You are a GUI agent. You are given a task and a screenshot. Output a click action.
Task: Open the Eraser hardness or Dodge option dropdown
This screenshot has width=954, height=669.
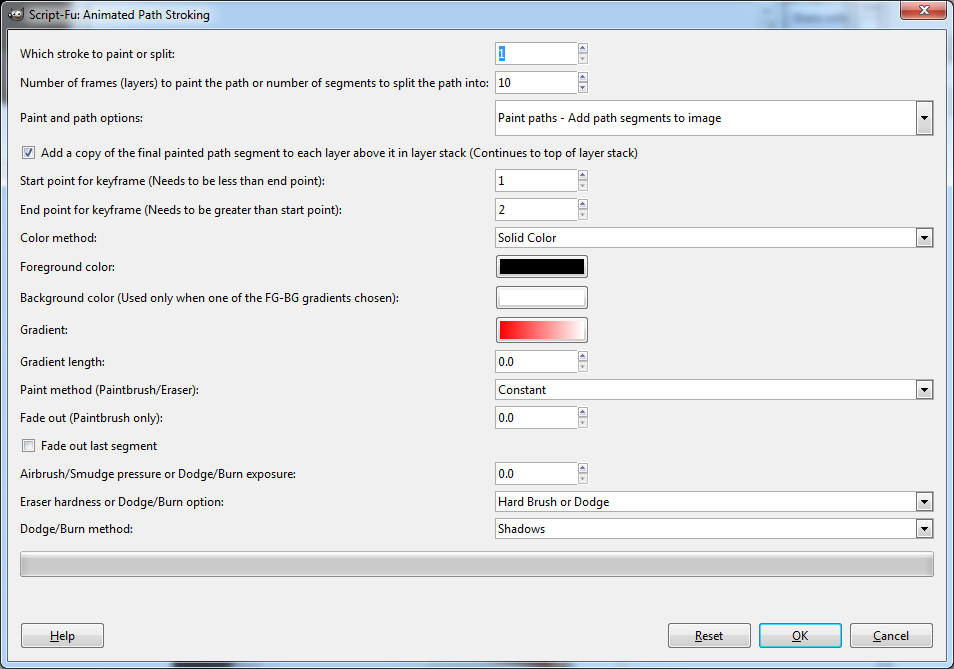pos(923,501)
